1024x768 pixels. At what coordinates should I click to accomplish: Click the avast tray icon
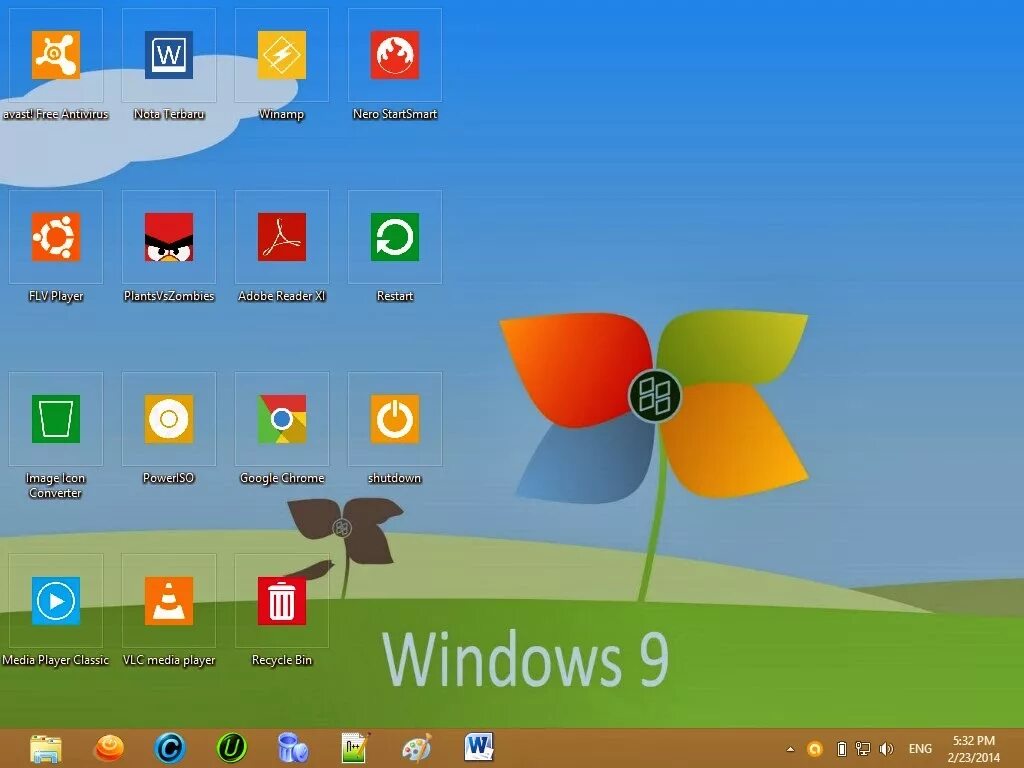(814, 749)
